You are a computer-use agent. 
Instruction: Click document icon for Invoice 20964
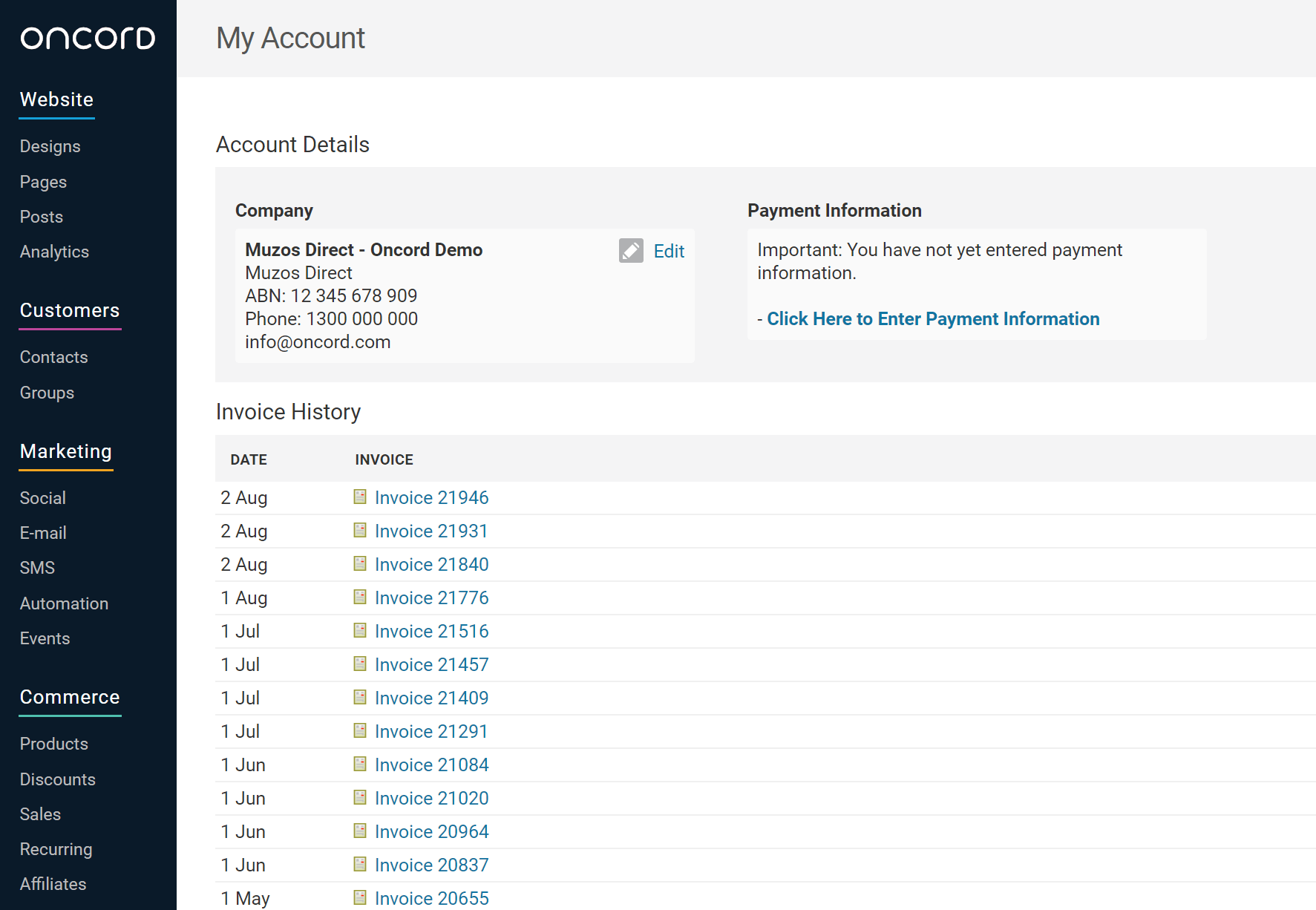pyautogui.click(x=360, y=831)
